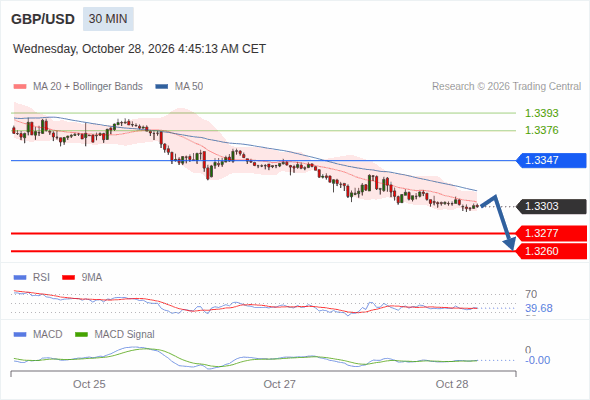Click the RSI value 39.68

539,308
